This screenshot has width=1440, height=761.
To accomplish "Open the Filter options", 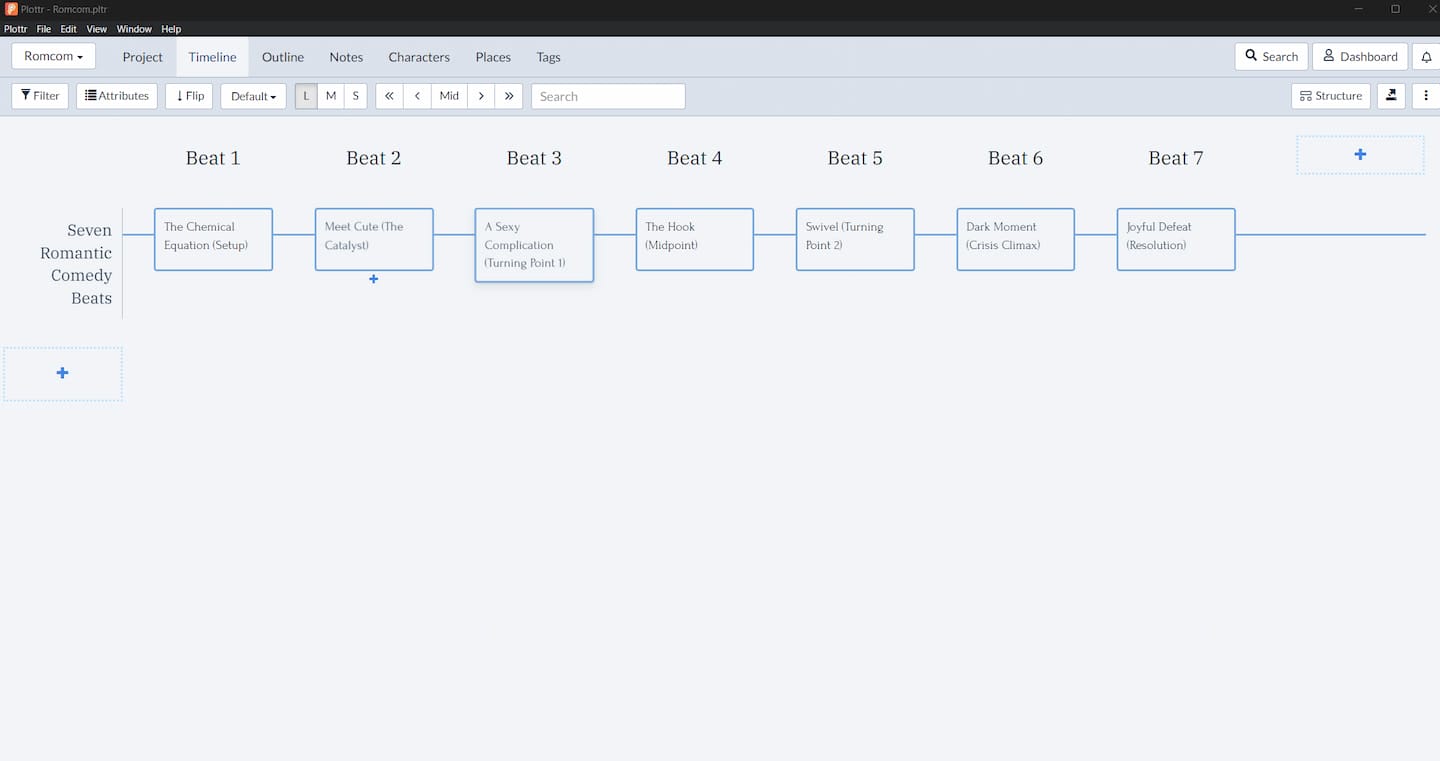I will point(40,96).
